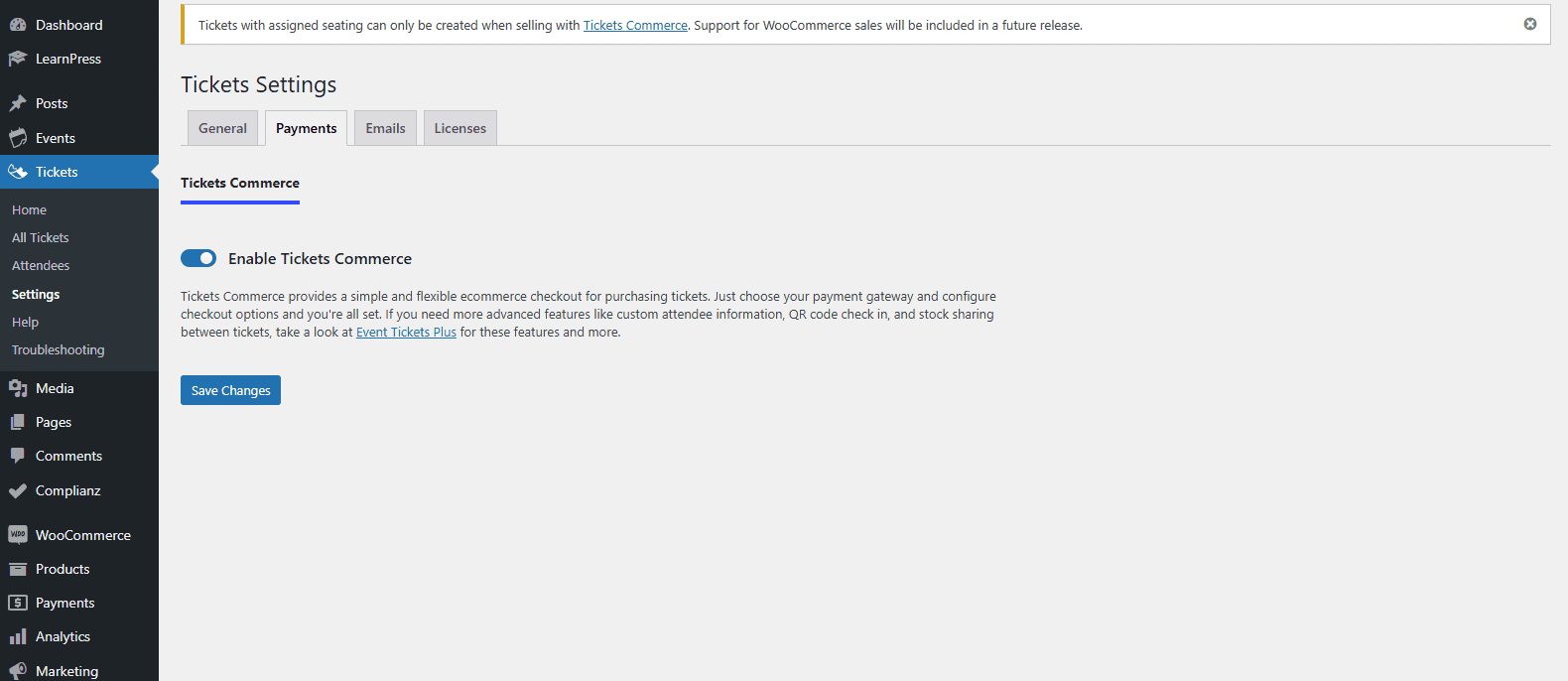
Task: Disable the Enable Tickets Commerce toggle
Action: [198, 258]
